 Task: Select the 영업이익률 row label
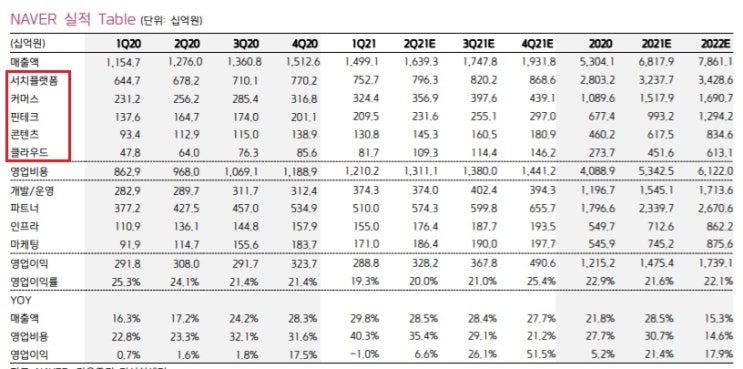pos(34,282)
